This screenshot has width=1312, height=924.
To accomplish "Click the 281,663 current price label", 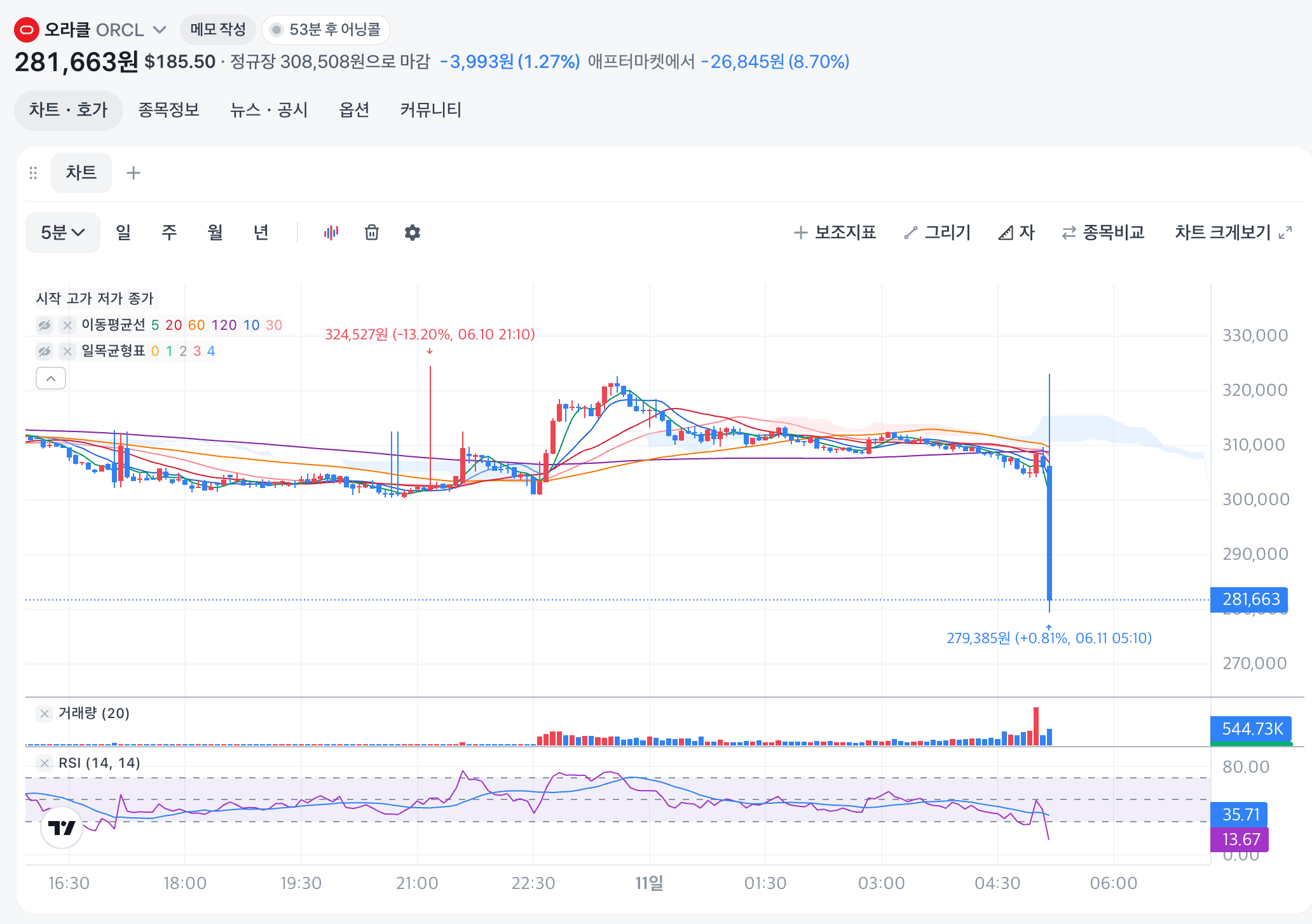I will pos(1249,599).
